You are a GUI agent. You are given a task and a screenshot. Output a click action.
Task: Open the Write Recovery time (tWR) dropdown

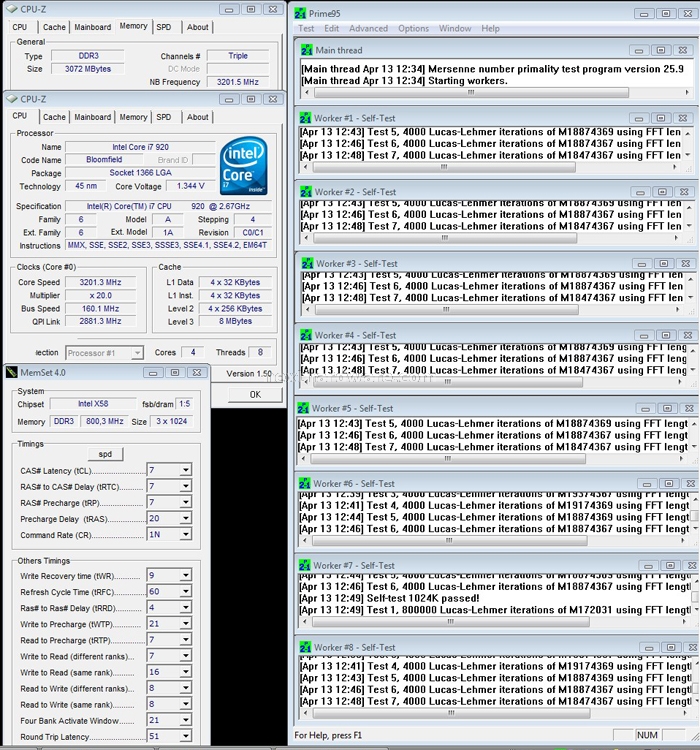pyautogui.click(x=186, y=575)
